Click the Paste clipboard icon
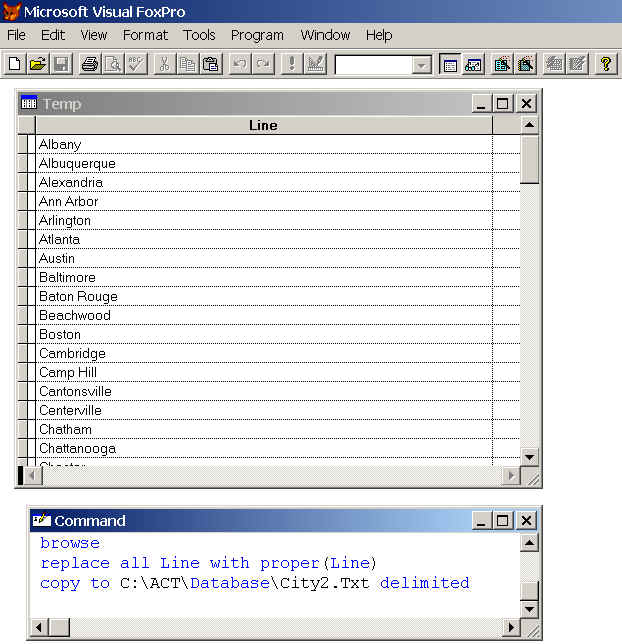 [x=211, y=64]
